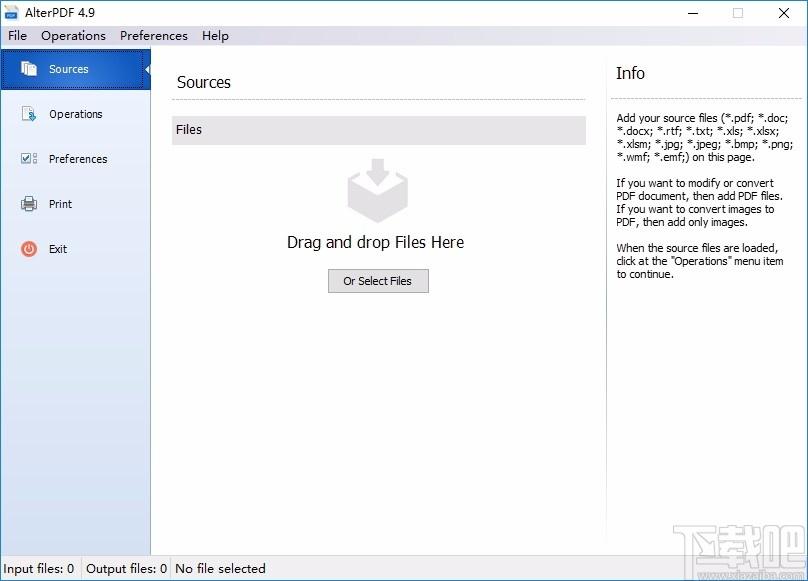Open the Help menu
This screenshot has height=581, width=808.
pyautogui.click(x=215, y=36)
